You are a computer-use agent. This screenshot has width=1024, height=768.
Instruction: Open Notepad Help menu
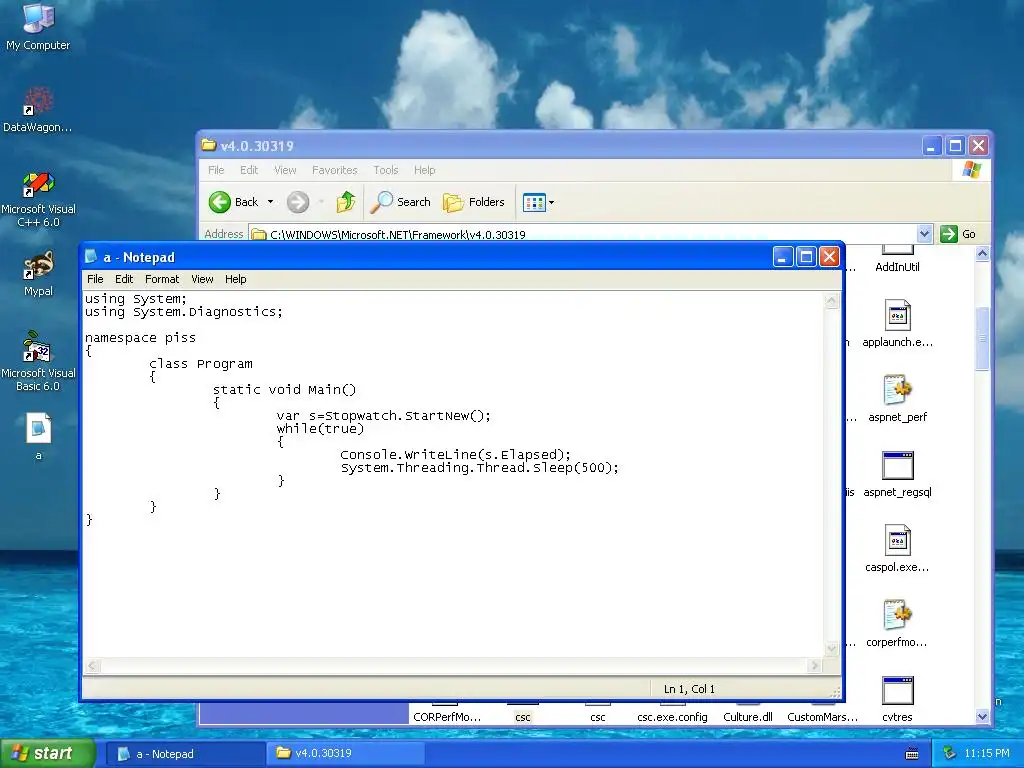pos(236,279)
